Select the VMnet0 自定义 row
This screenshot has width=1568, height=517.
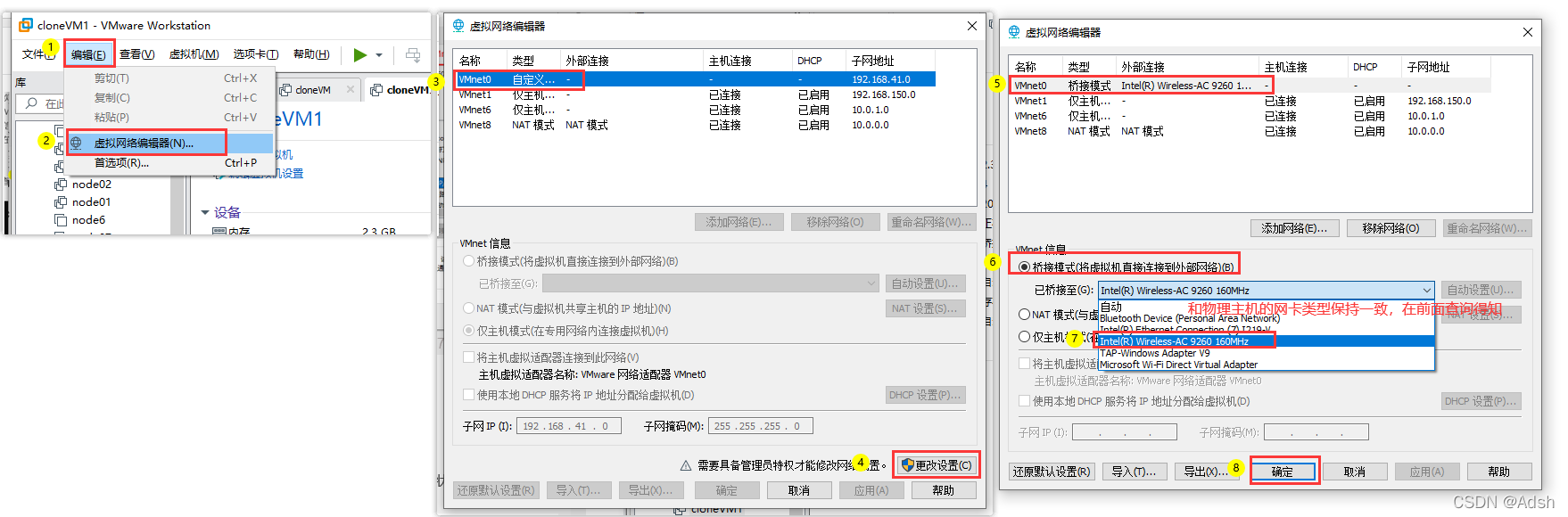[695, 79]
